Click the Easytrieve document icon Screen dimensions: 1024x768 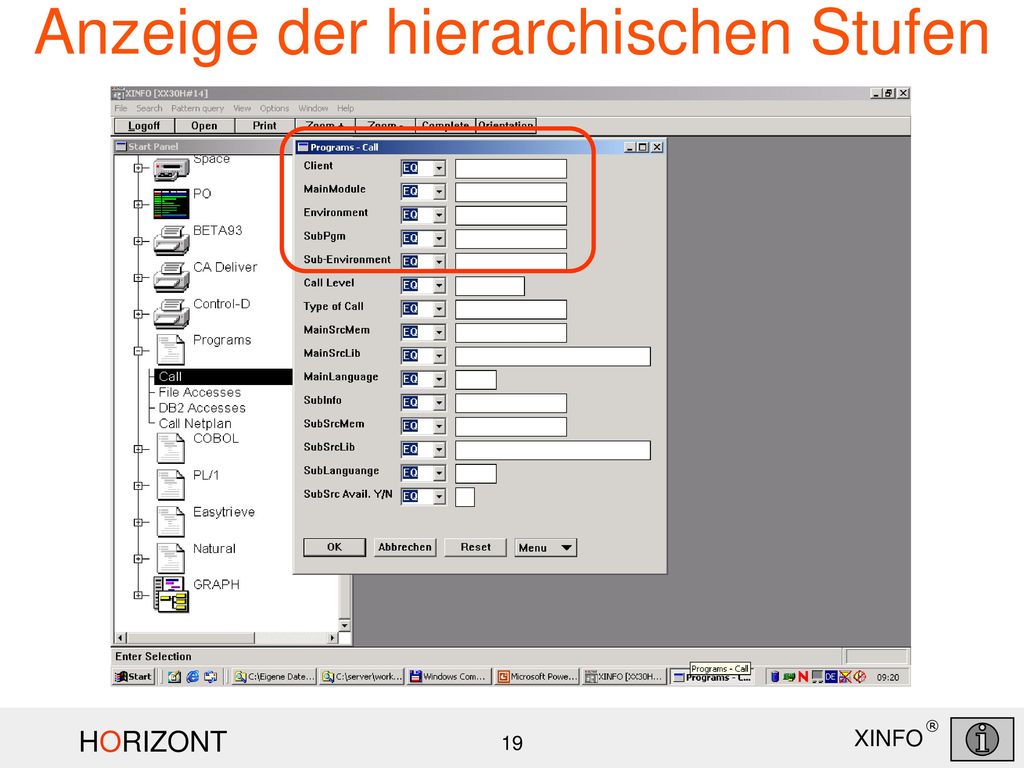point(170,521)
